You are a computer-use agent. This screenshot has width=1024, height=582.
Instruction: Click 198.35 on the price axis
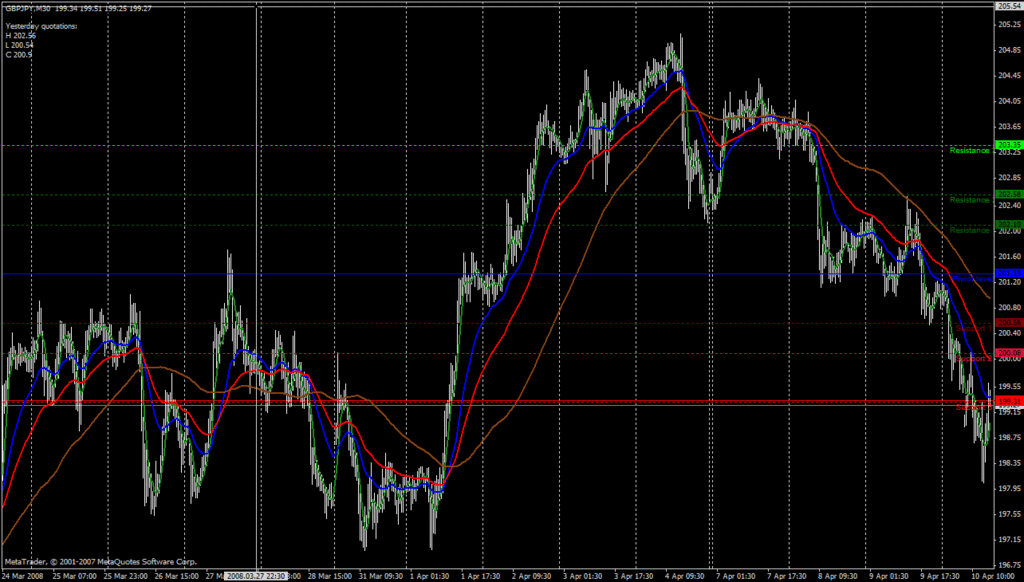(x=1010, y=463)
